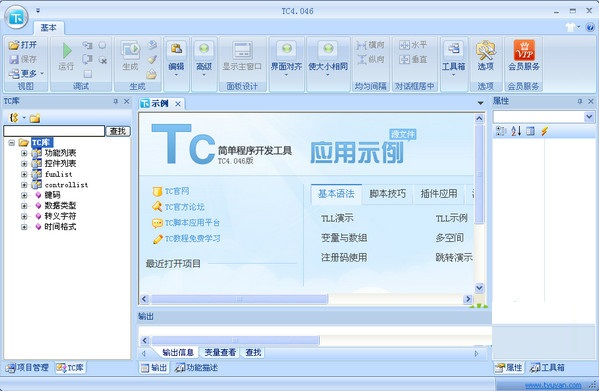The width and height of the screenshot is (599, 391).
Task: Click 横向 even spacing icon
Action: click(x=361, y=45)
